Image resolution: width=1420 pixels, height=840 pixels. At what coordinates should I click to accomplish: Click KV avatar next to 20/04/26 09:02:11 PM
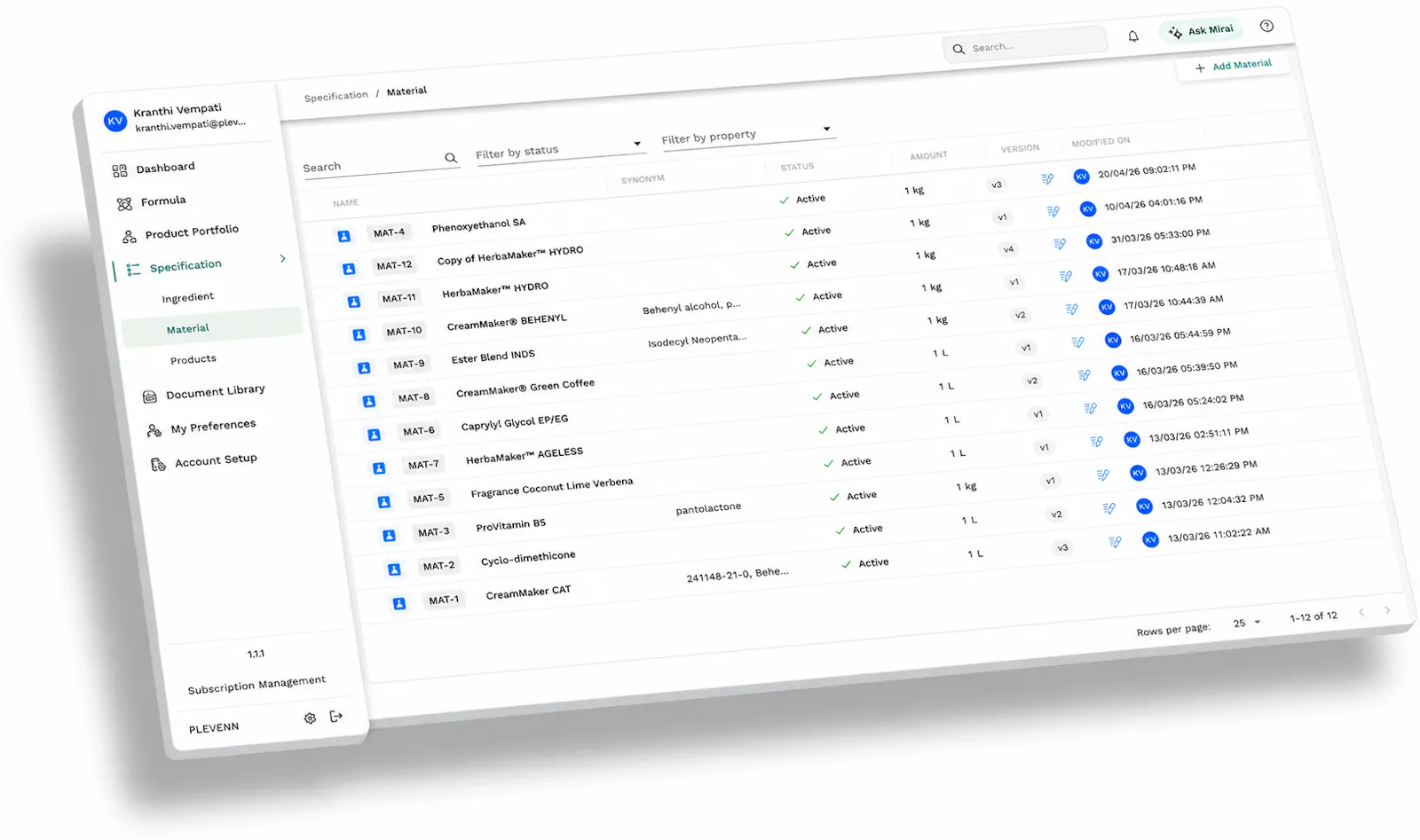1081,177
